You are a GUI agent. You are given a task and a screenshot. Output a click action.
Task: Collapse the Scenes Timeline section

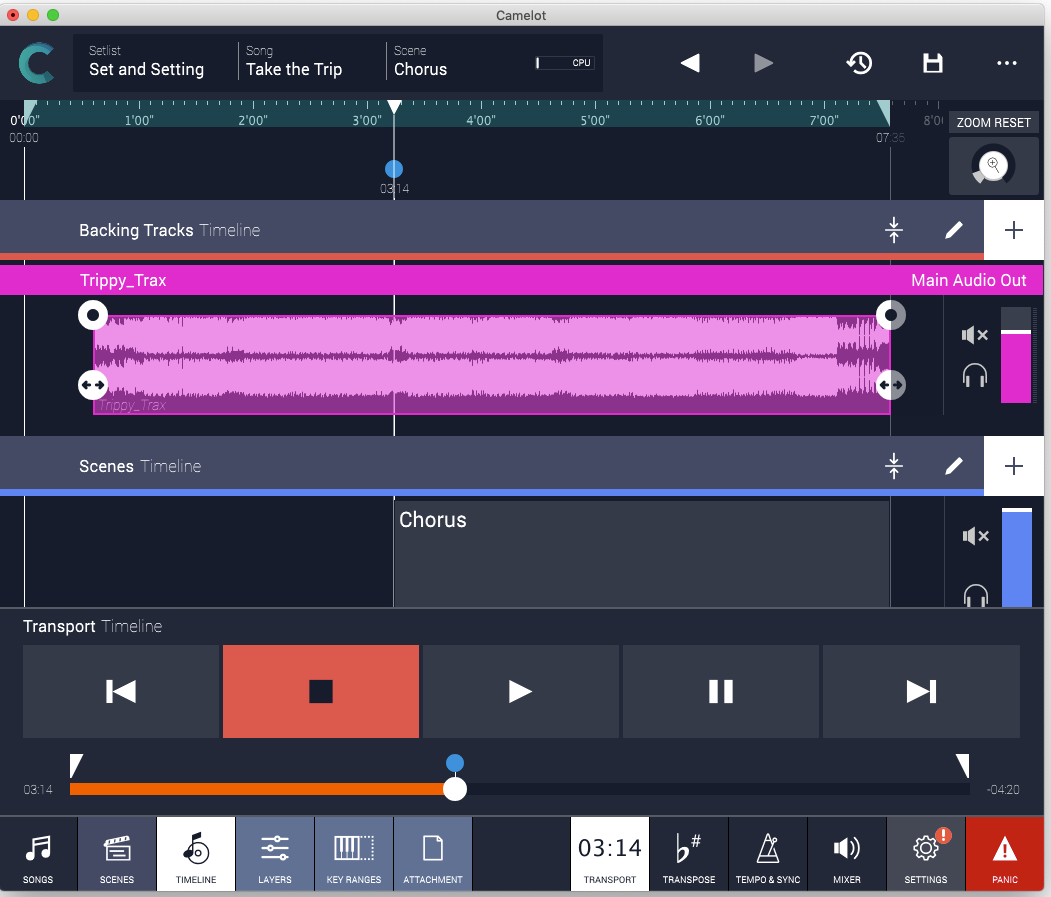[x=893, y=465]
